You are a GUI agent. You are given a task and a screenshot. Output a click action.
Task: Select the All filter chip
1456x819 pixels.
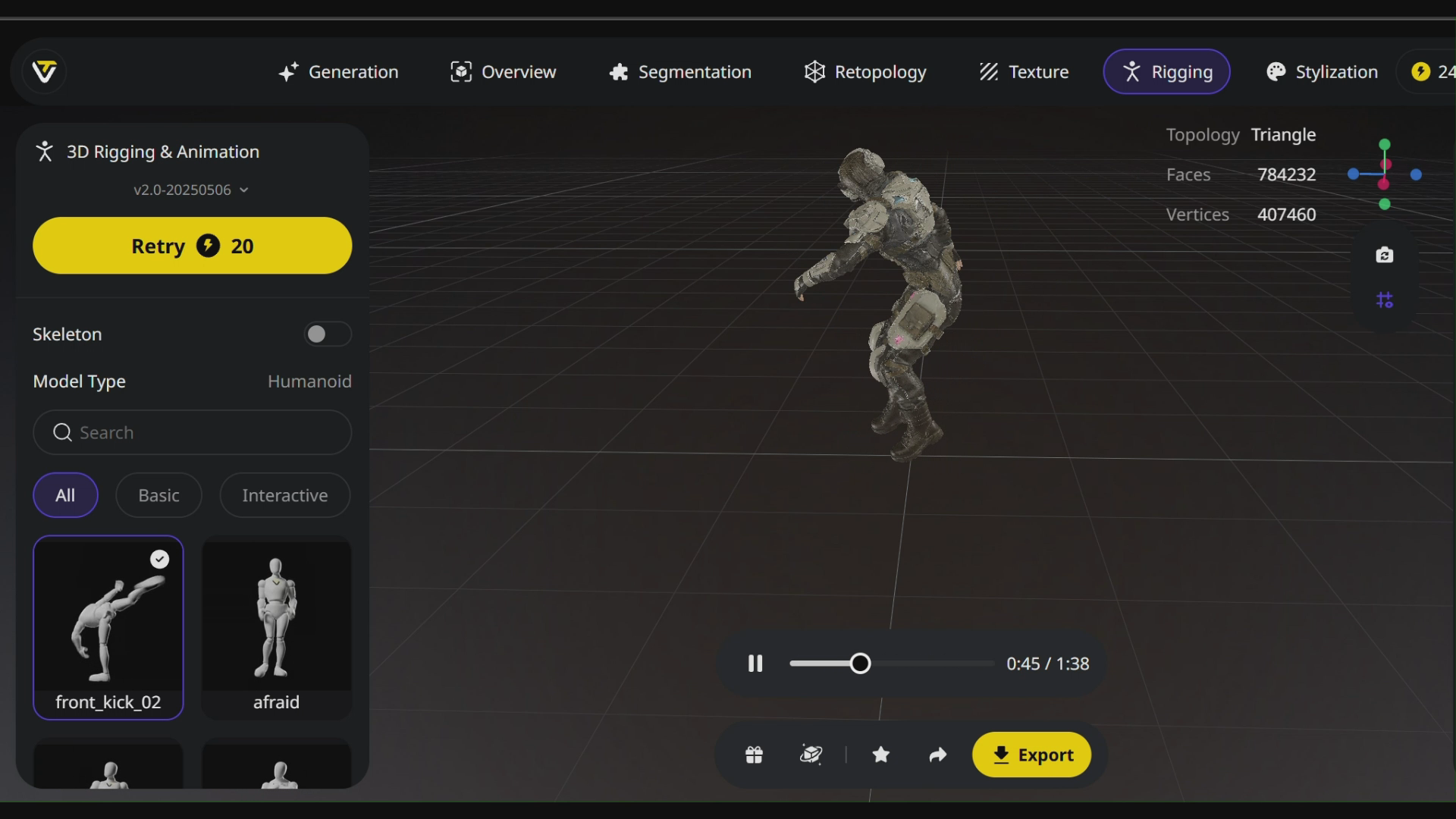[65, 495]
